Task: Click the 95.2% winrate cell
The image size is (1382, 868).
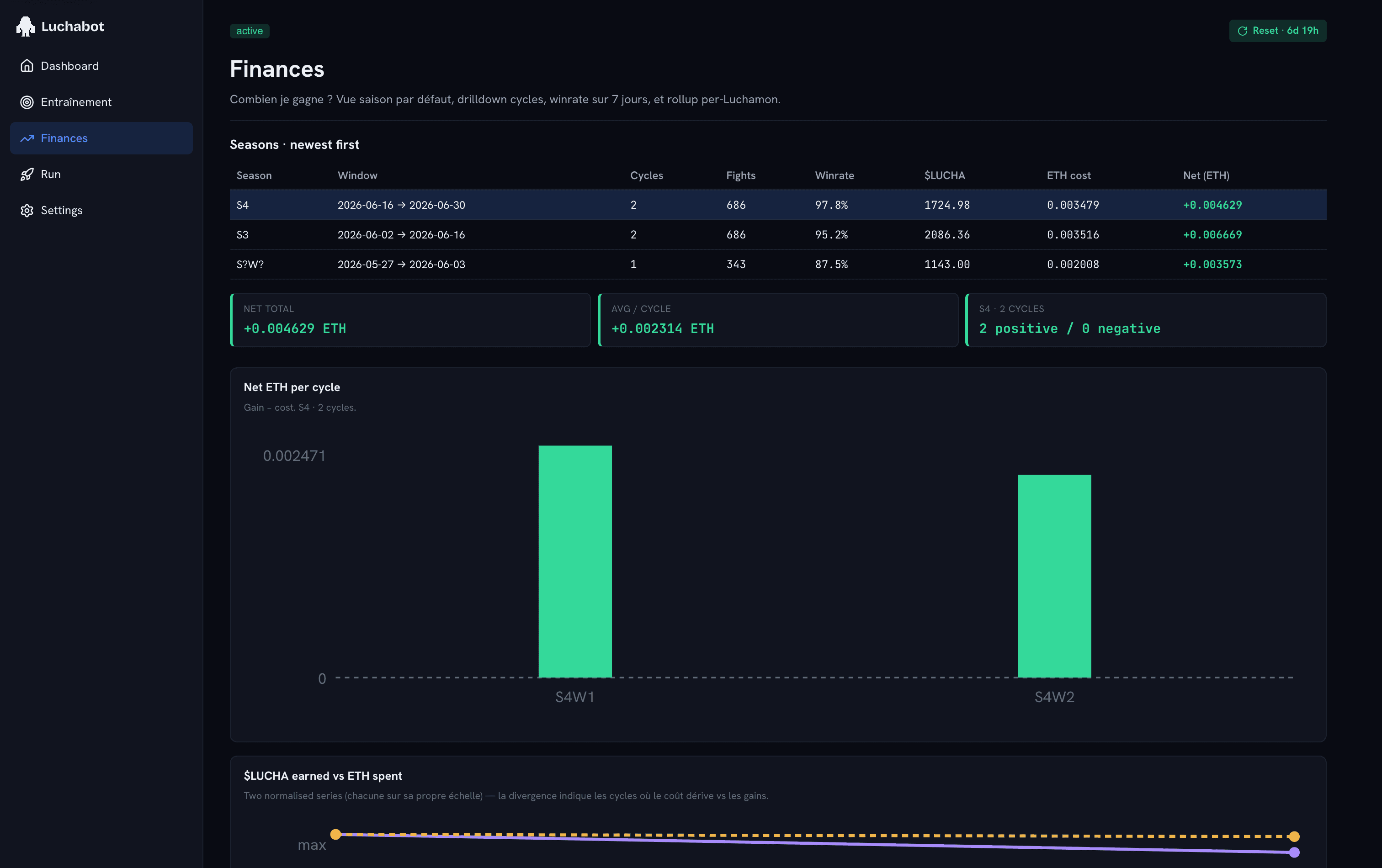Action: pos(832,235)
